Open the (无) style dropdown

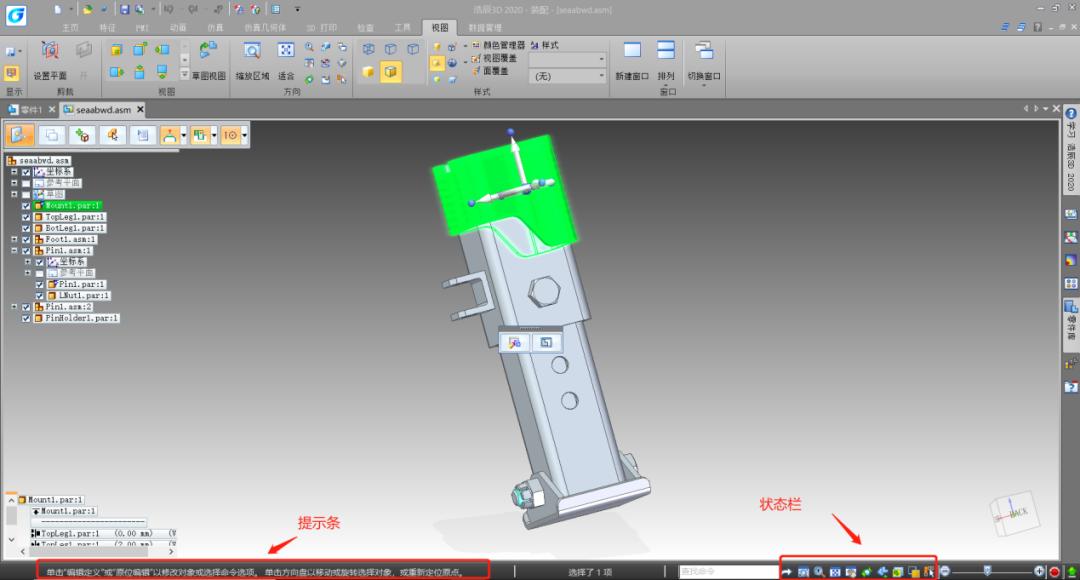tap(567, 76)
